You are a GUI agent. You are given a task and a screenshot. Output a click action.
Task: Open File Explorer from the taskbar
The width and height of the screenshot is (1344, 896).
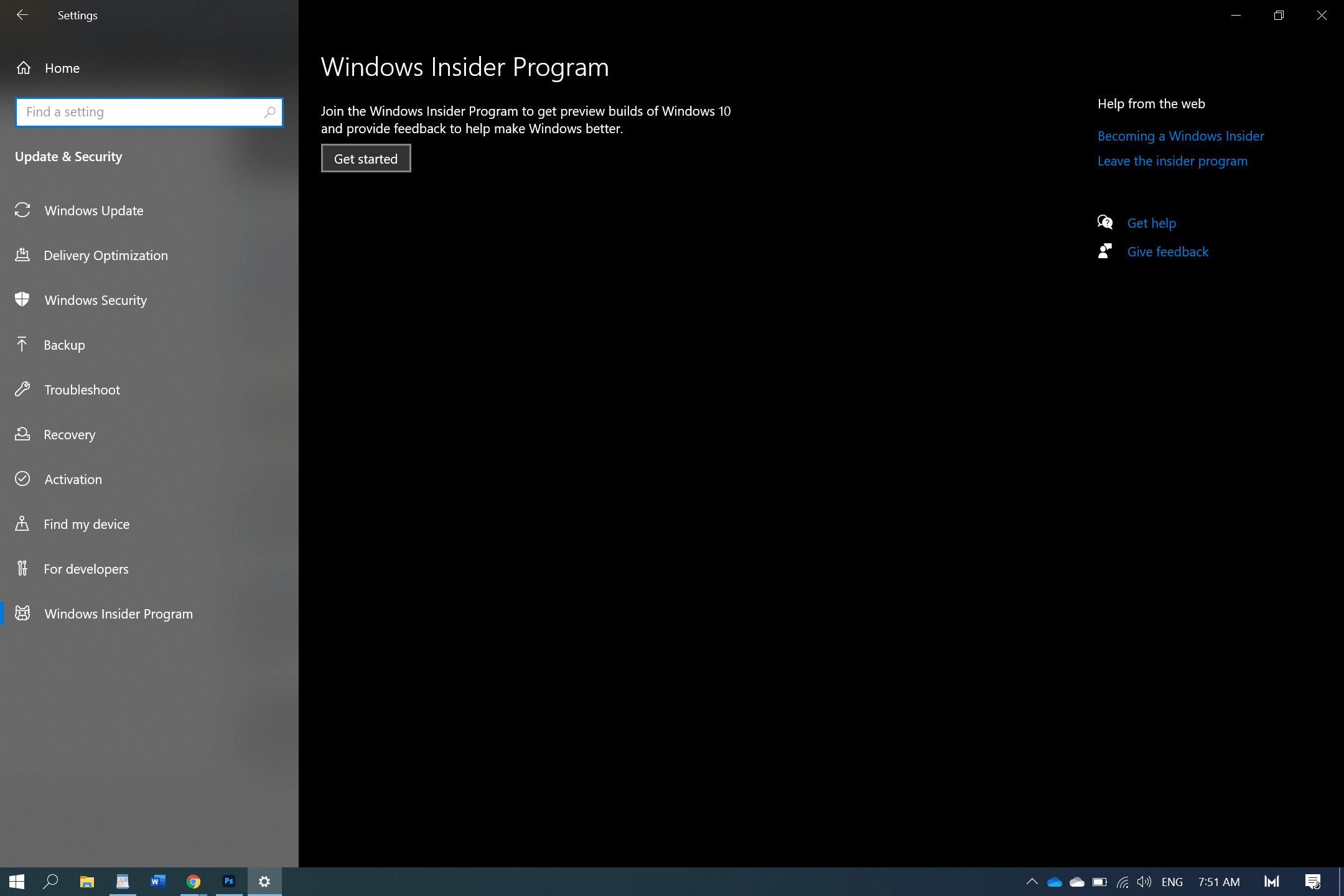[x=86, y=882]
